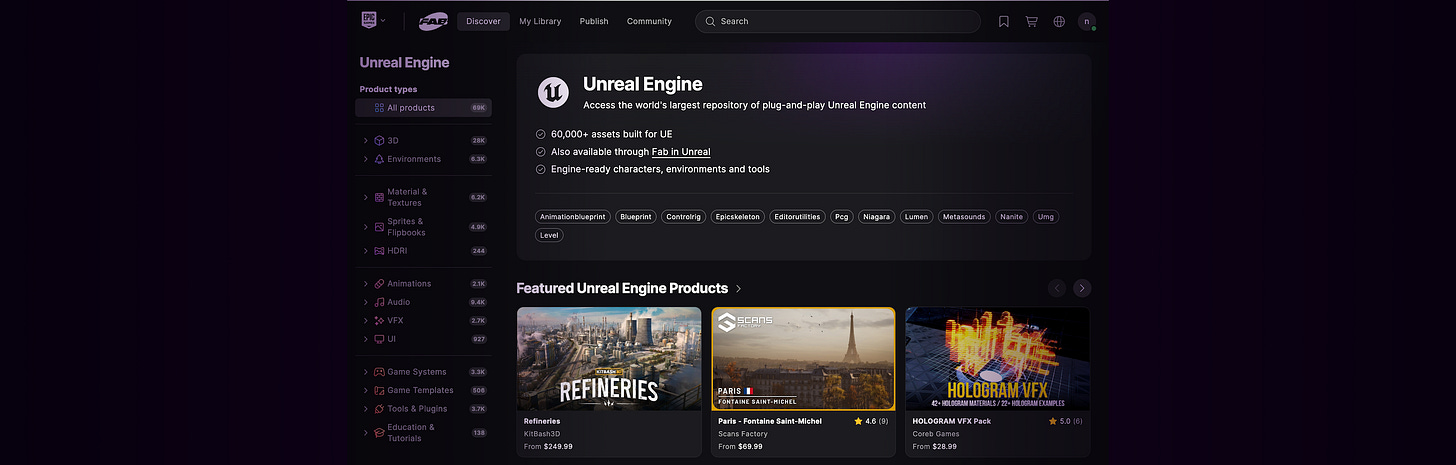Click the Game Templates icon
This screenshot has width=1456, height=465.
point(379,391)
